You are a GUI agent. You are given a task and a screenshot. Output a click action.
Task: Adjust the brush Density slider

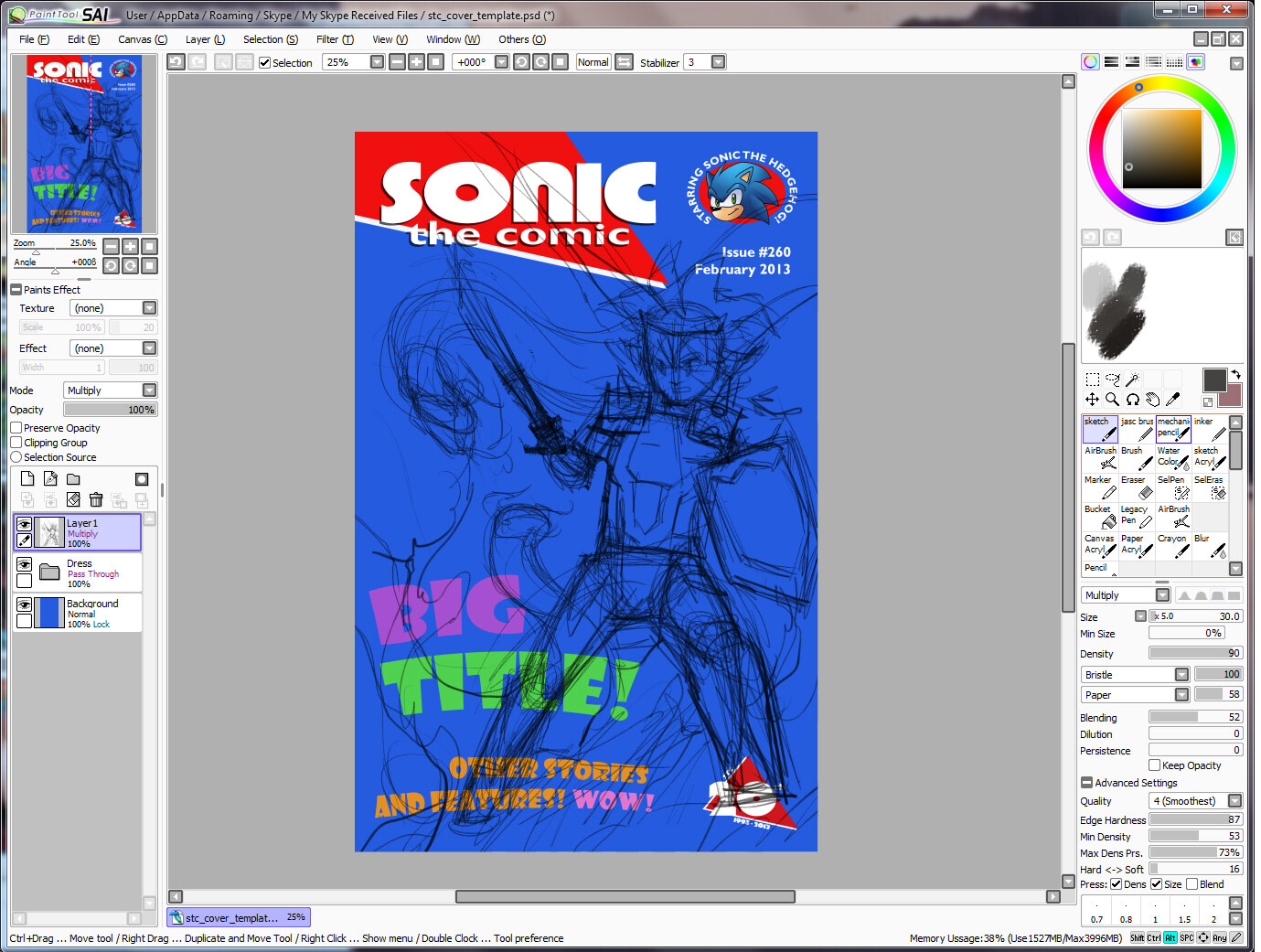click(1196, 654)
